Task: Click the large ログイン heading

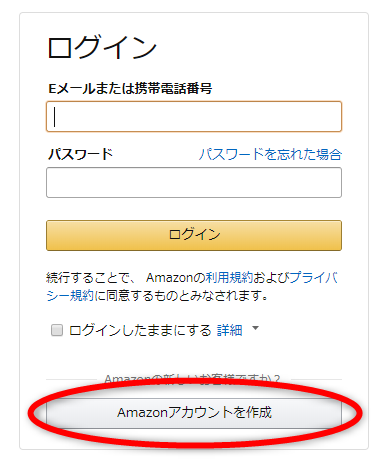Action: tap(102, 47)
